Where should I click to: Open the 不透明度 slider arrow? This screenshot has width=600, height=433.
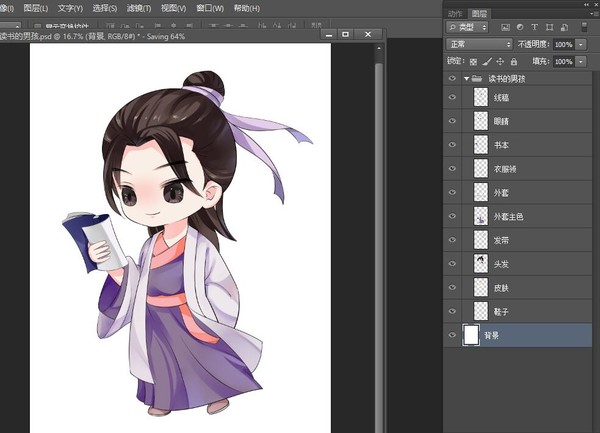(x=580, y=44)
